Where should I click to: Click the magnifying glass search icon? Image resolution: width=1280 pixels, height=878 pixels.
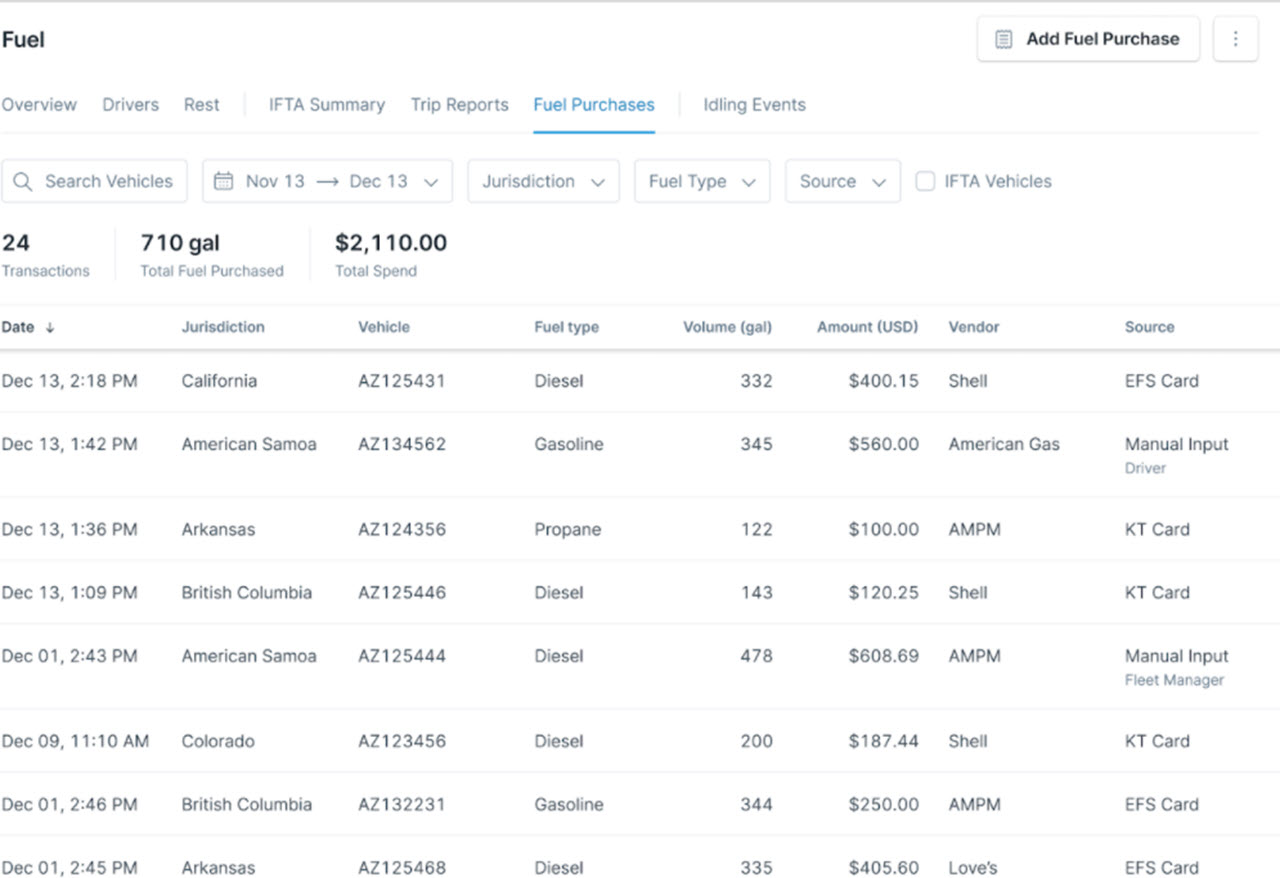pyautogui.click(x=23, y=181)
